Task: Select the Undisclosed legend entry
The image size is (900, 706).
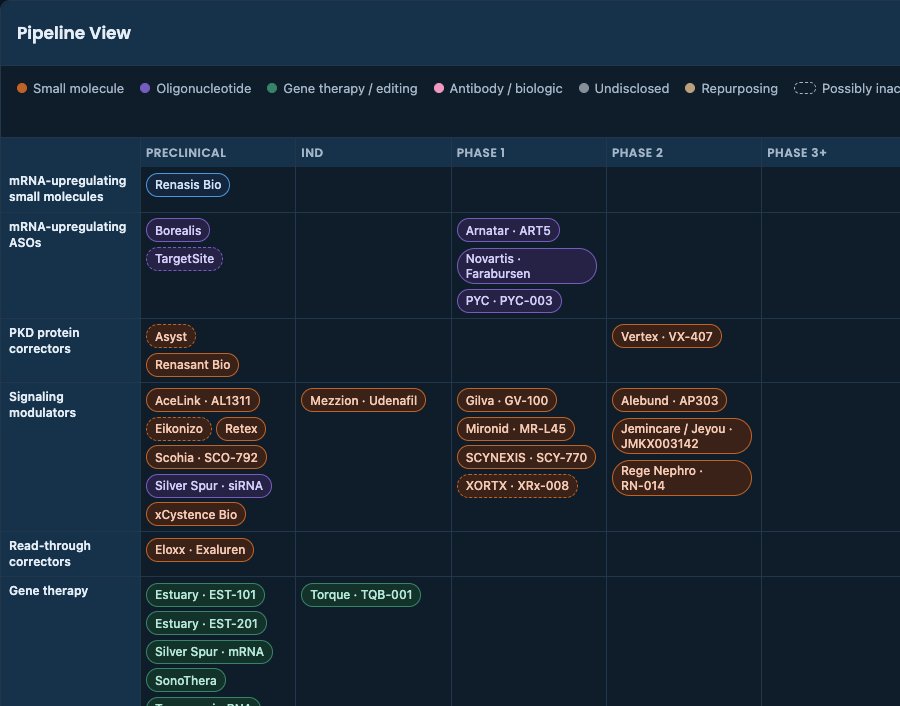Action: click(624, 88)
